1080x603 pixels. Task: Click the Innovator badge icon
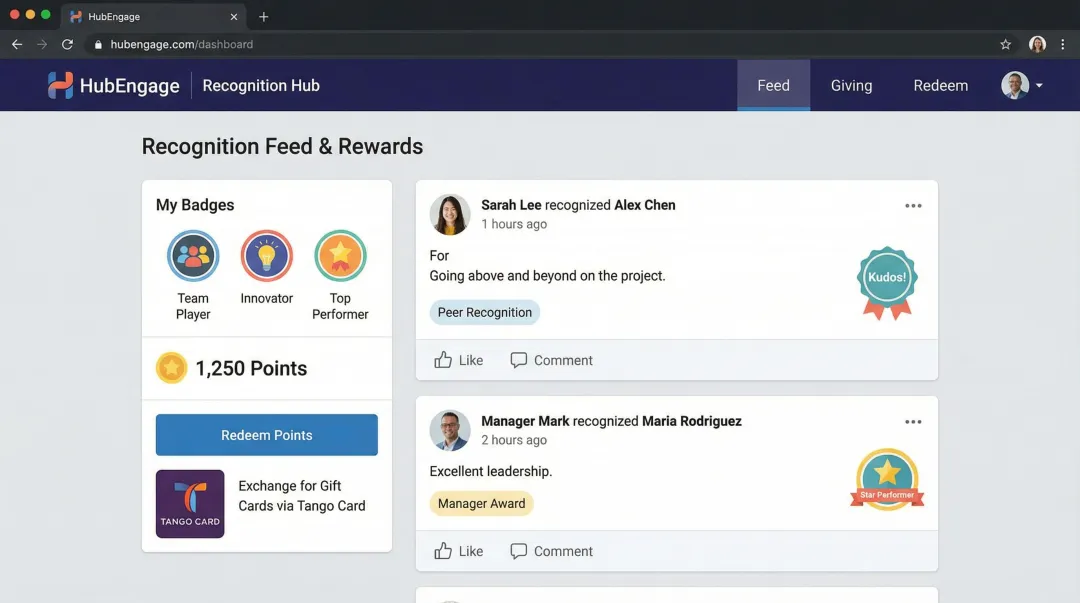tap(266, 255)
